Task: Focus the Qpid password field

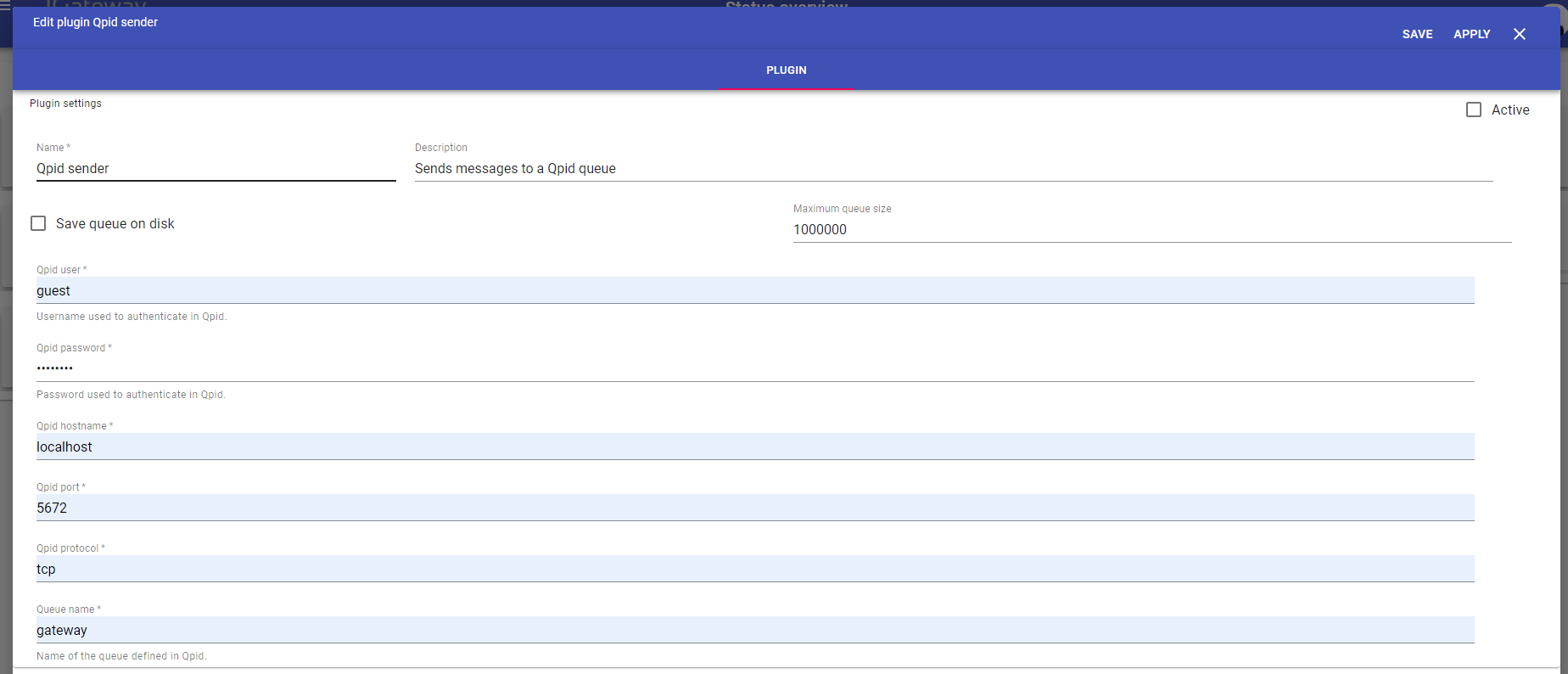Action: [754, 368]
